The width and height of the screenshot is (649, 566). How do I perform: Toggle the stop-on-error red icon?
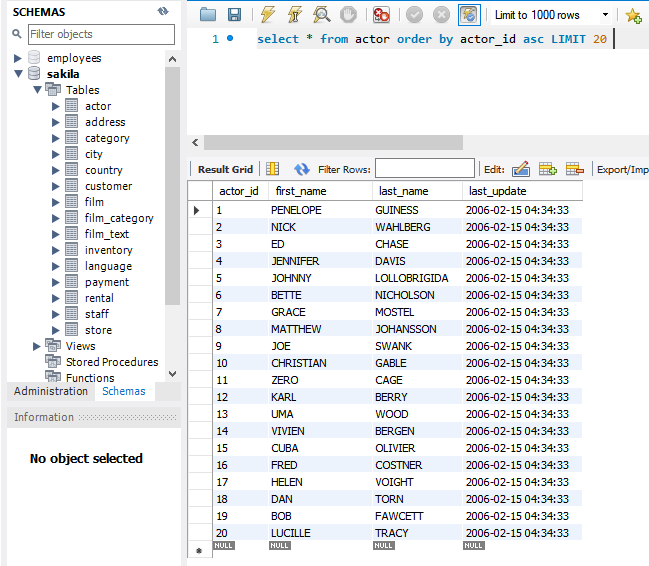tap(381, 15)
